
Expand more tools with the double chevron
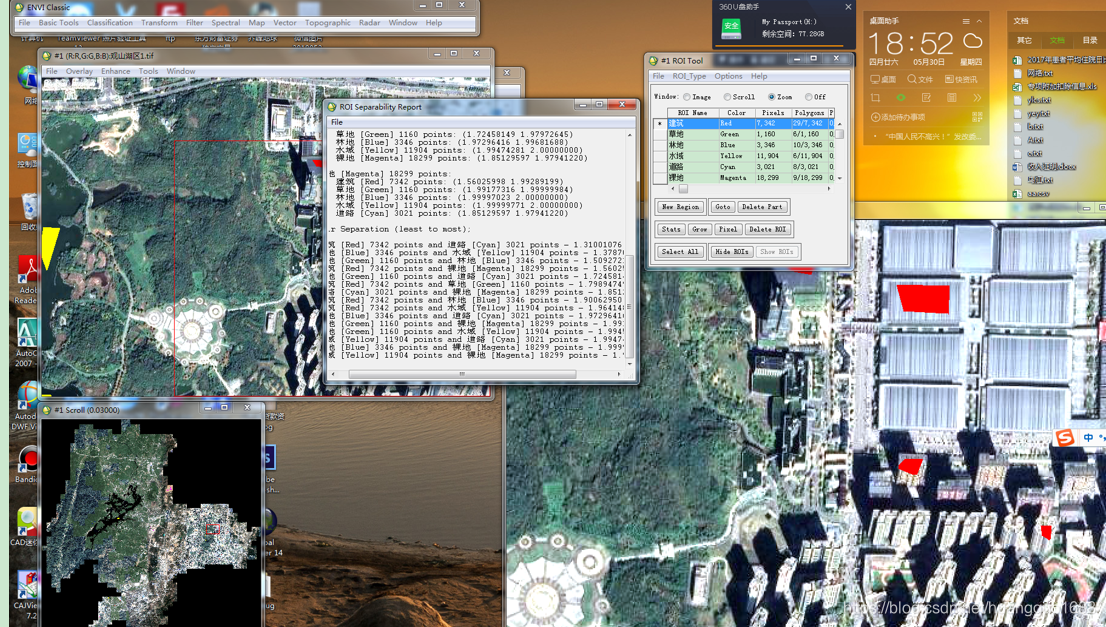click(x=977, y=98)
